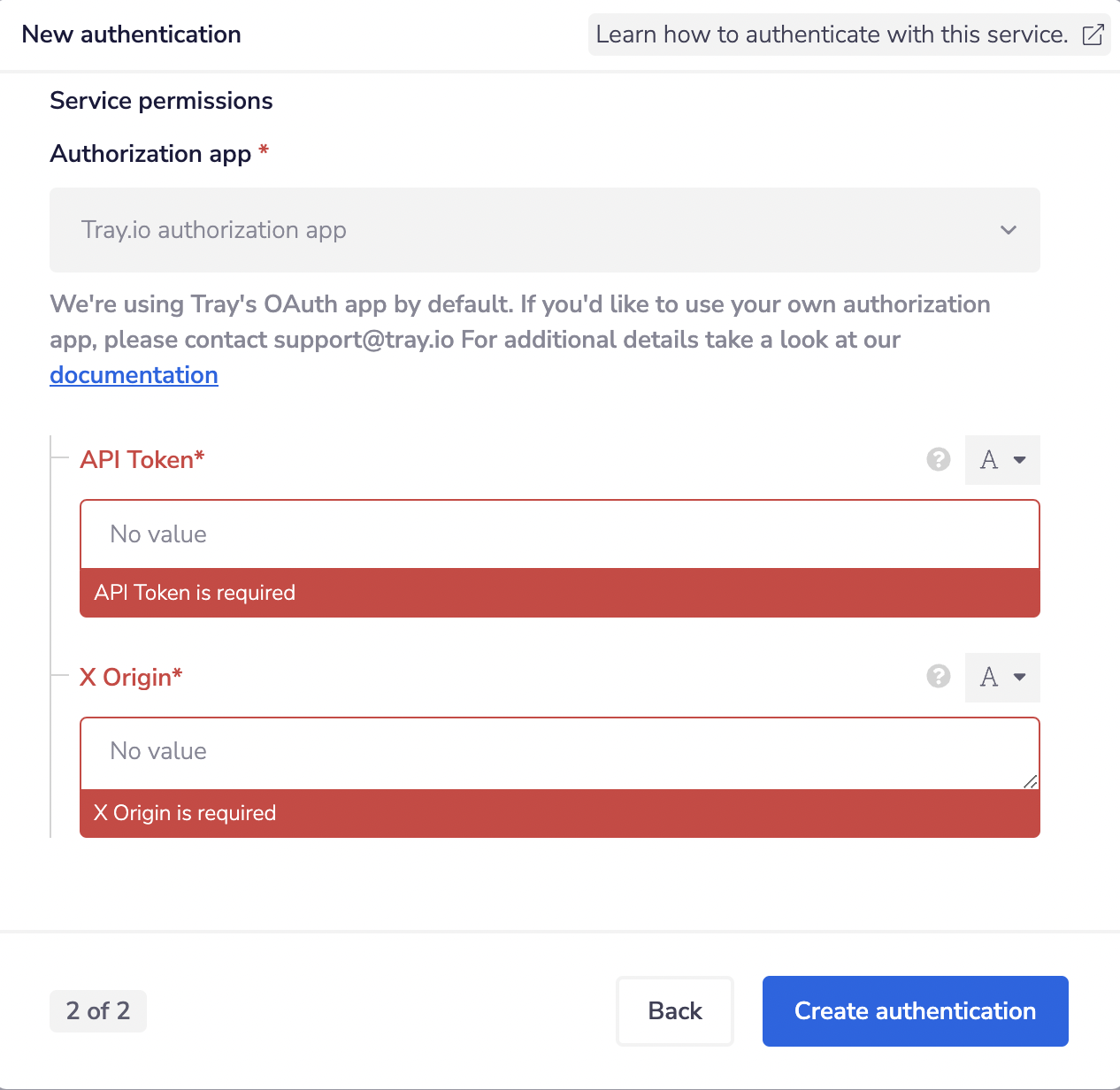Focus the API Token input field
1120x1090 pixels.
point(559,534)
